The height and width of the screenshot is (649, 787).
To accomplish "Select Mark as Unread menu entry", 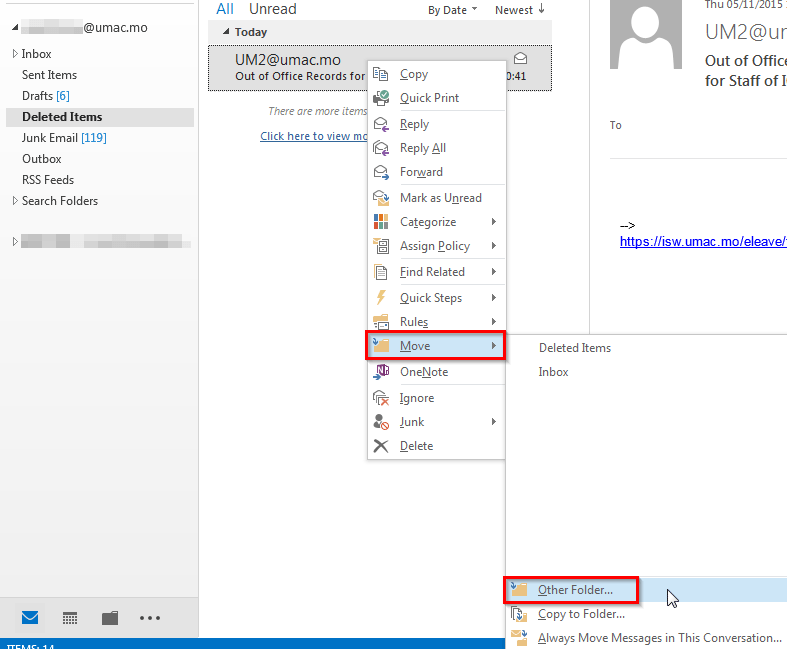I will pyautogui.click(x=440, y=198).
